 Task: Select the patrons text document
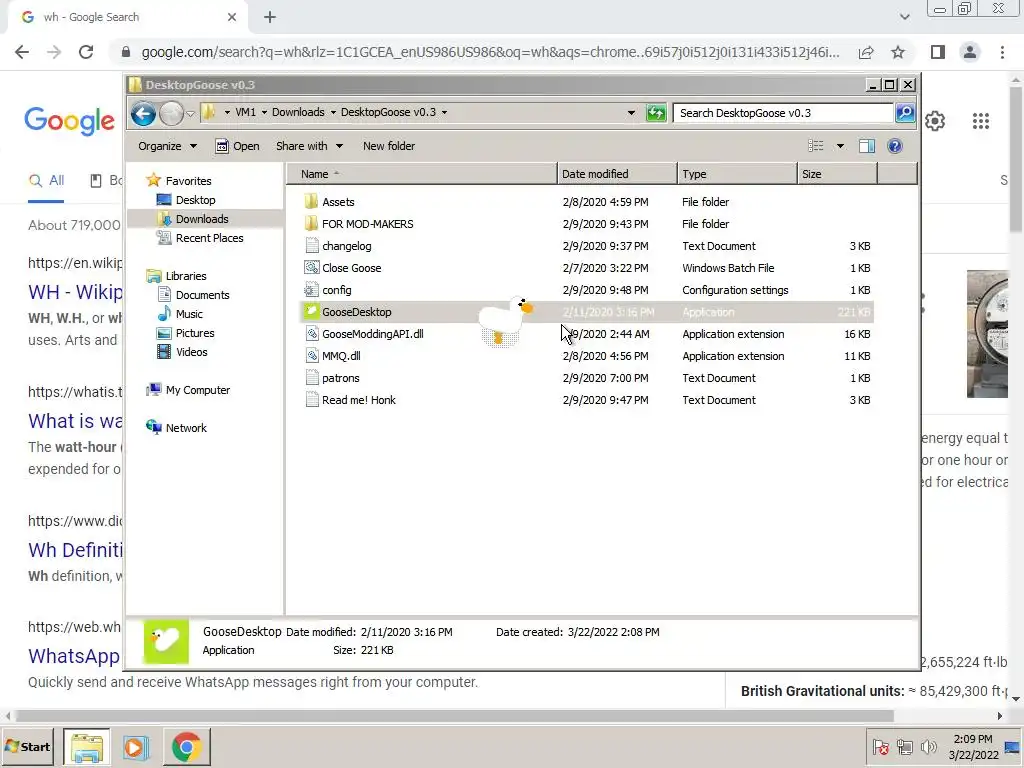pos(340,378)
